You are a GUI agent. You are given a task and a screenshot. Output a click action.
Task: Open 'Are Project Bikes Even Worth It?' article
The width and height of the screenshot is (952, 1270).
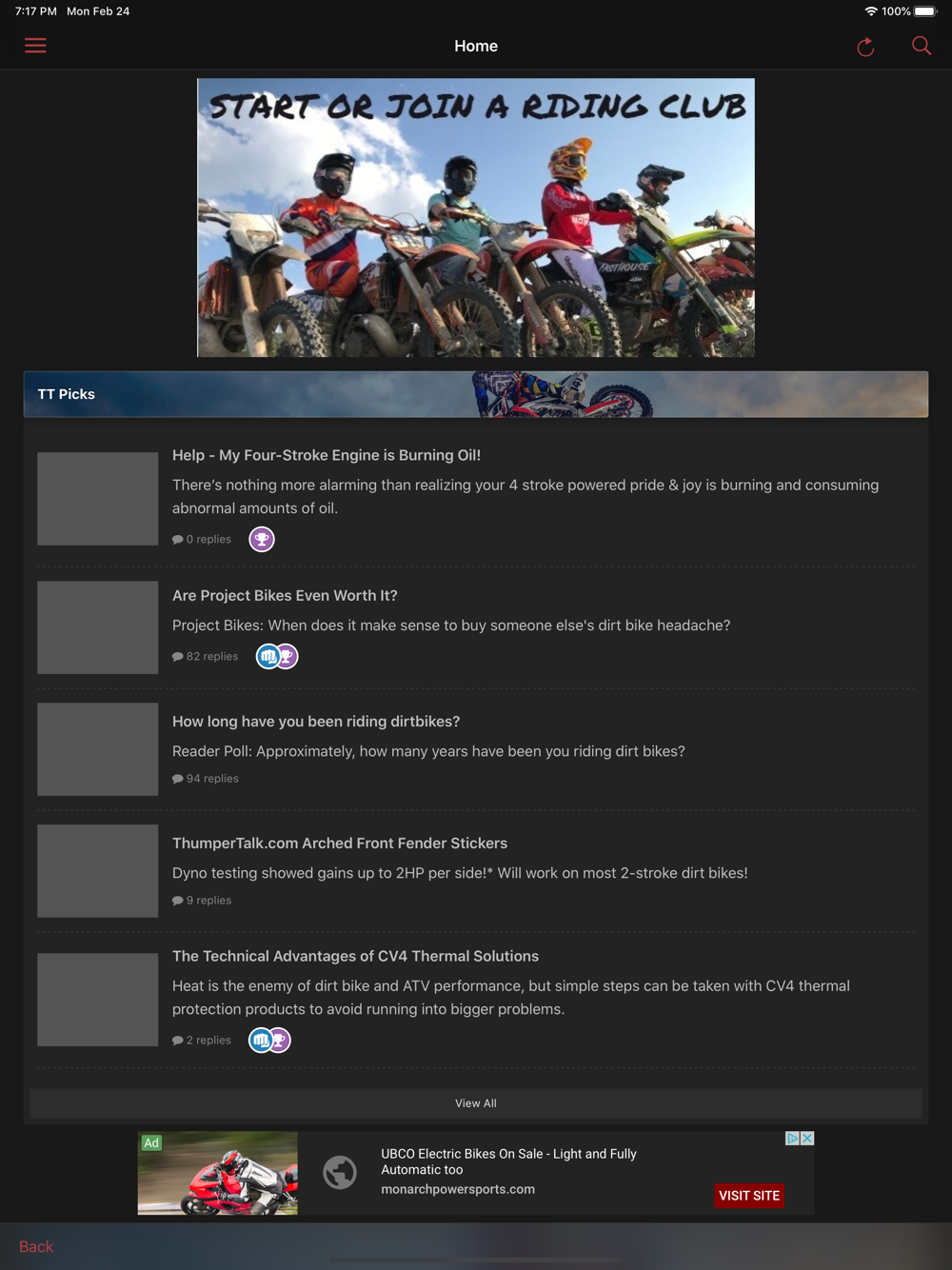[x=285, y=595]
